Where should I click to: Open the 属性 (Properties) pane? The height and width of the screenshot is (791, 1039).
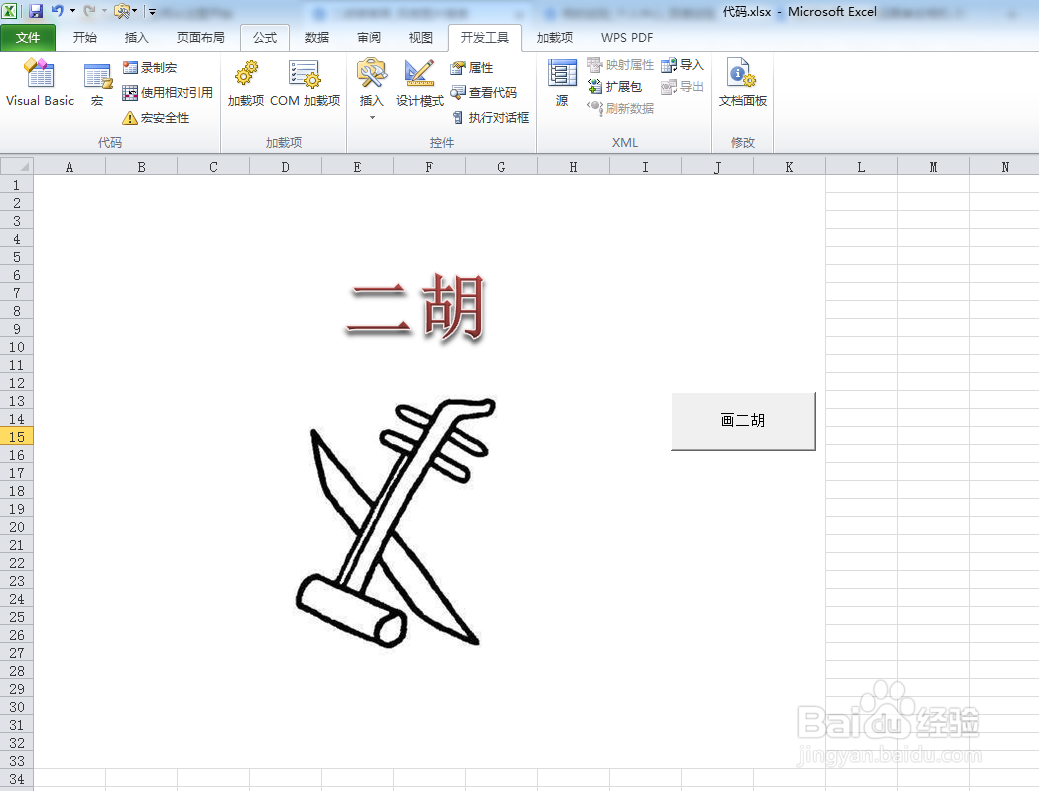473,67
